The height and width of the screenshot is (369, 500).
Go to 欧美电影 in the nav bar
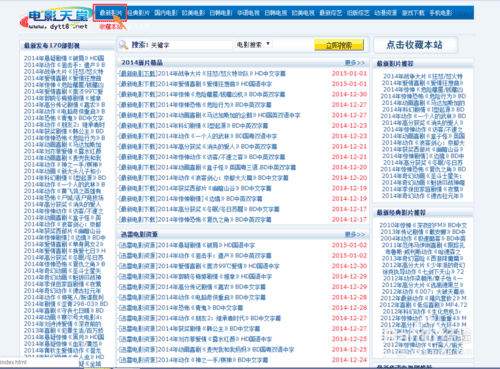(193, 13)
